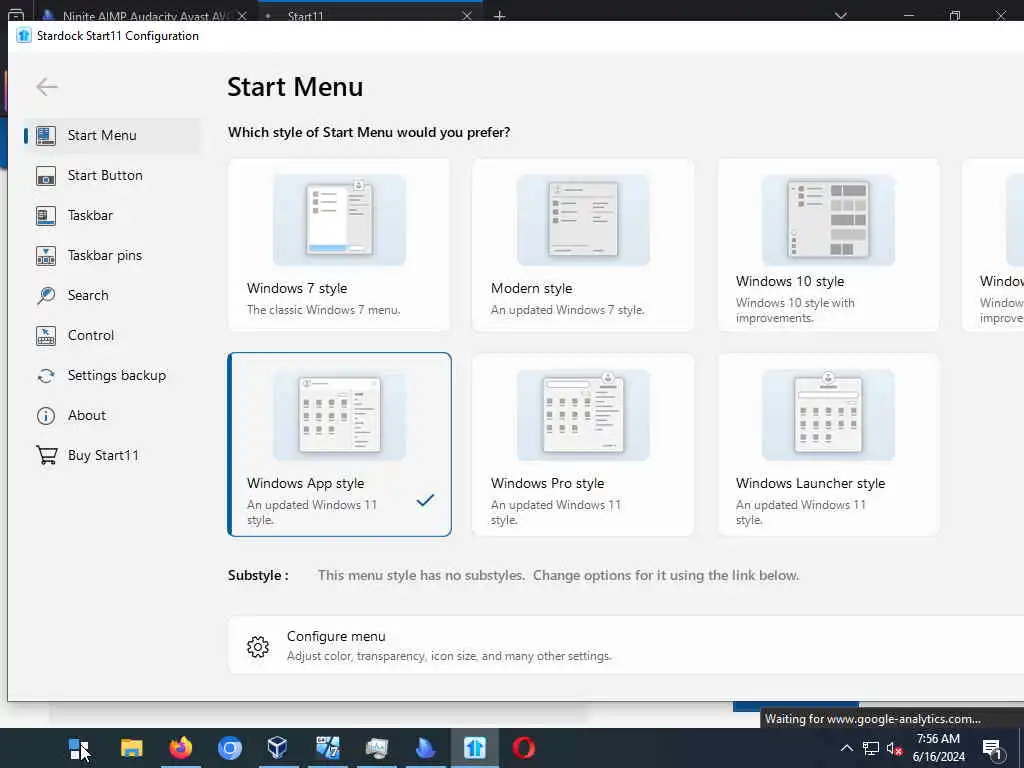Click 'The classic Windows 7 menu.' description
Viewport: 1024px width, 768px height.
point(323,310)
